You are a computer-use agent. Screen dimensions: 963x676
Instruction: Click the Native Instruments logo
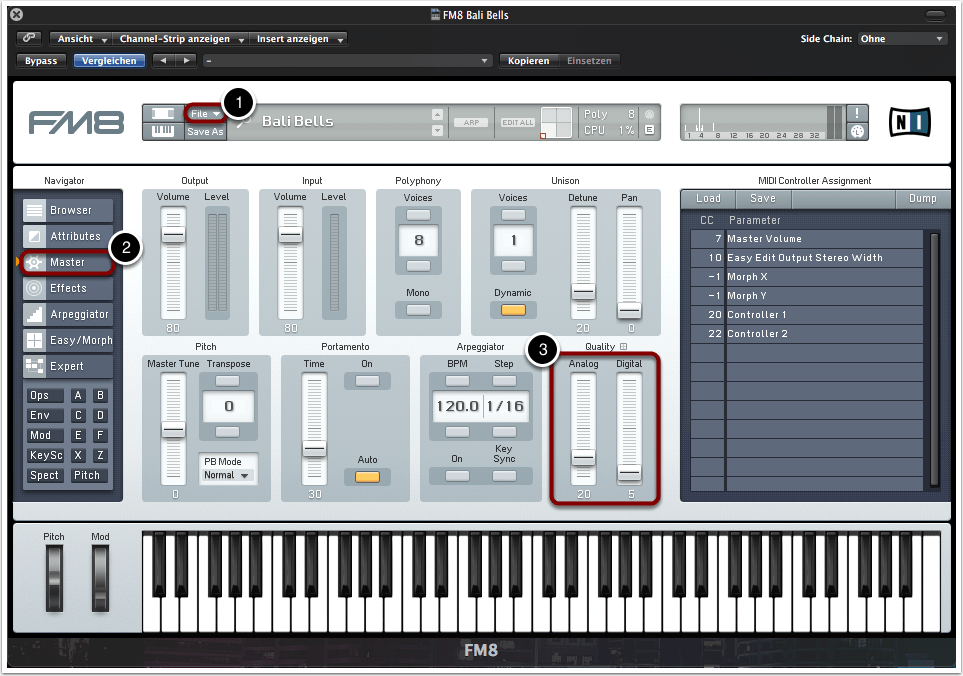909,122
